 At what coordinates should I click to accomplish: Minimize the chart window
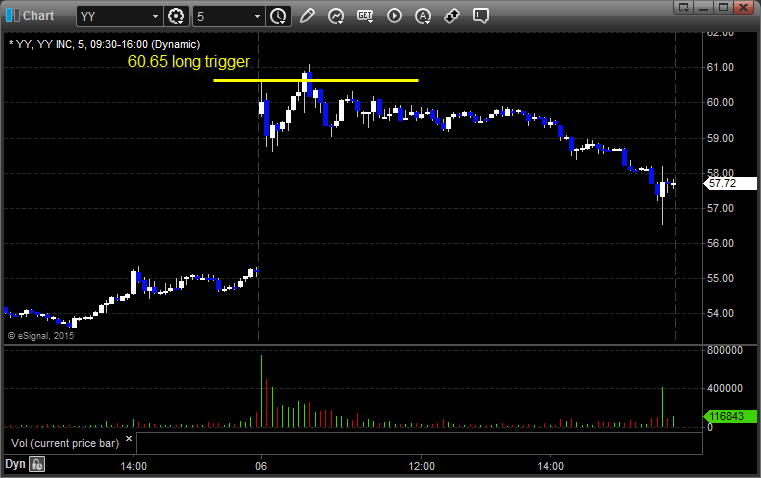click(x=704, y=7)
